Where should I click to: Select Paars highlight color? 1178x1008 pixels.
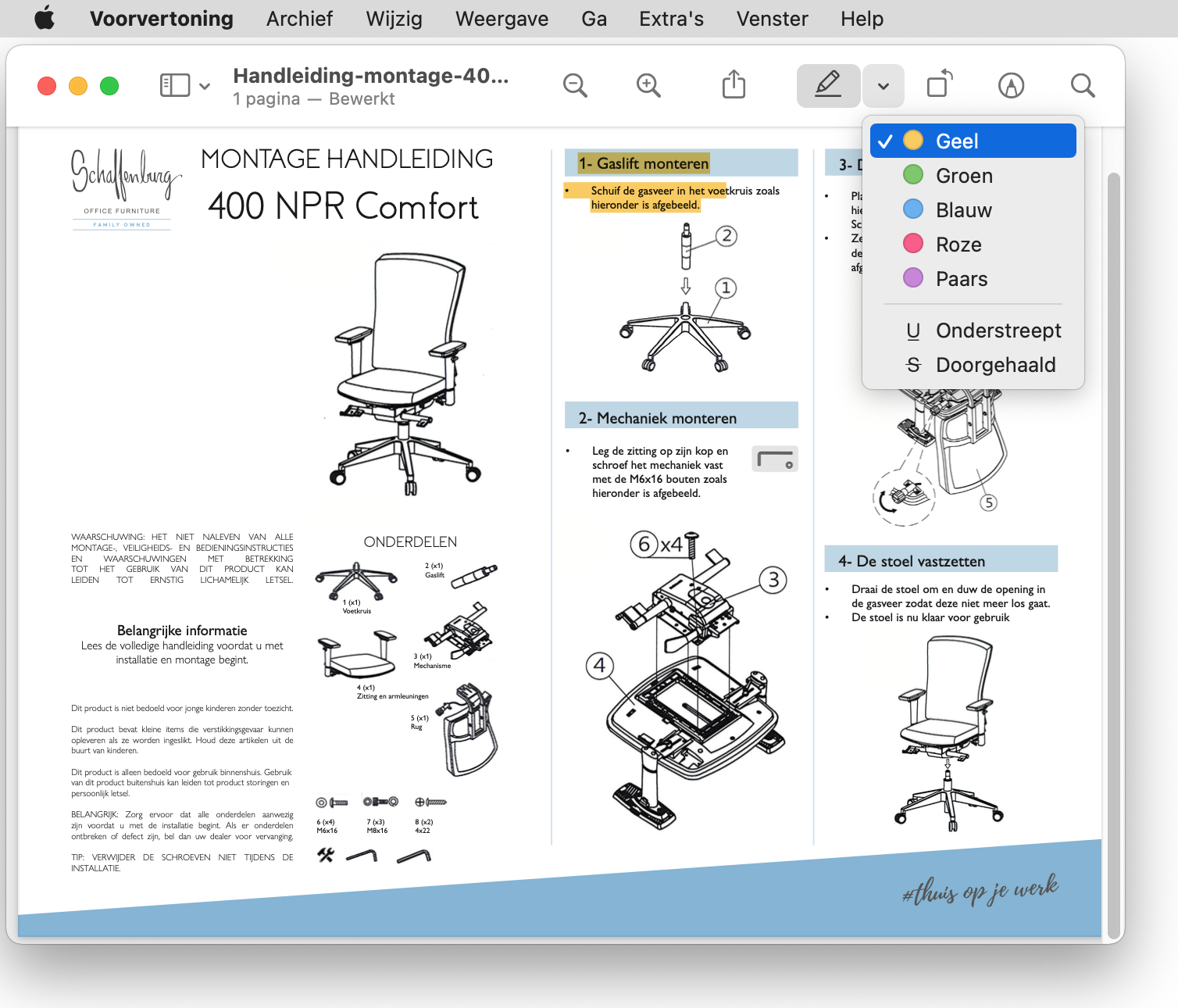tap(973, 278)
